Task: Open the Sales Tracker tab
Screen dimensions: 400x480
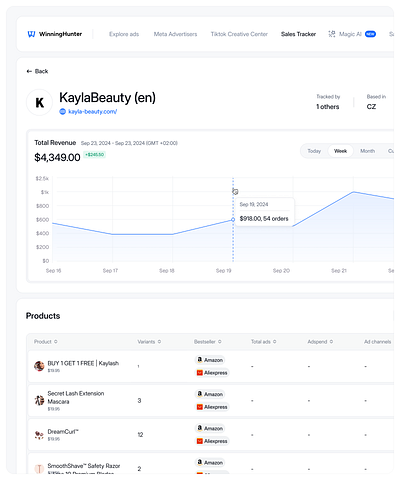Action: point(298,34)
